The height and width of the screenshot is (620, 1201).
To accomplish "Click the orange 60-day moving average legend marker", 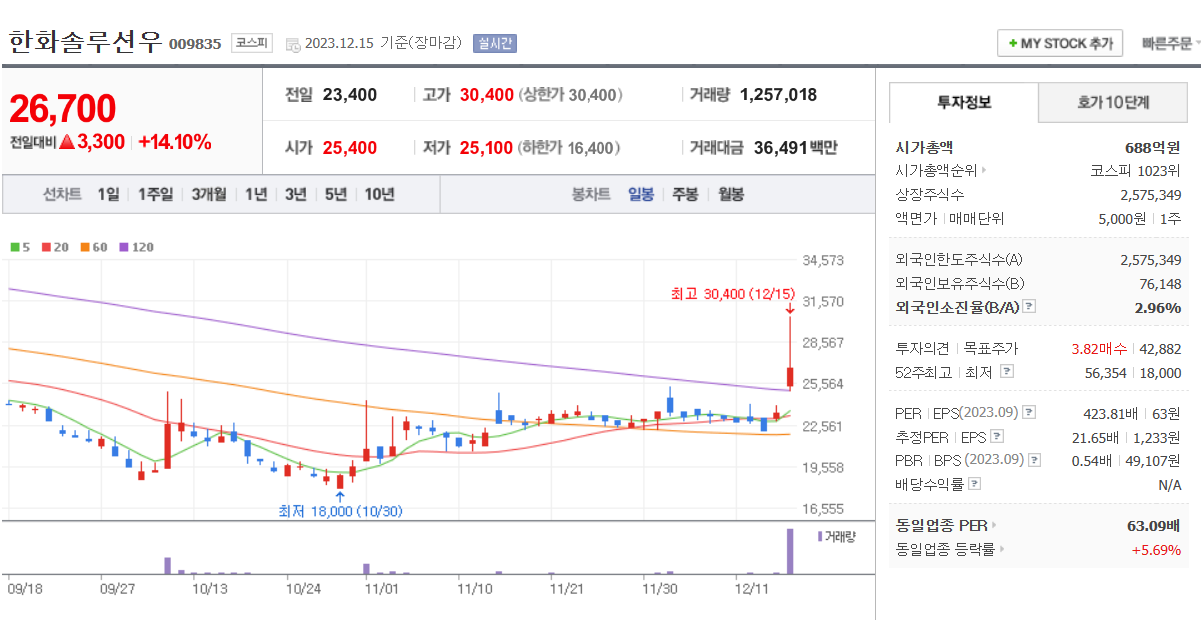I will tap(85, 247).
